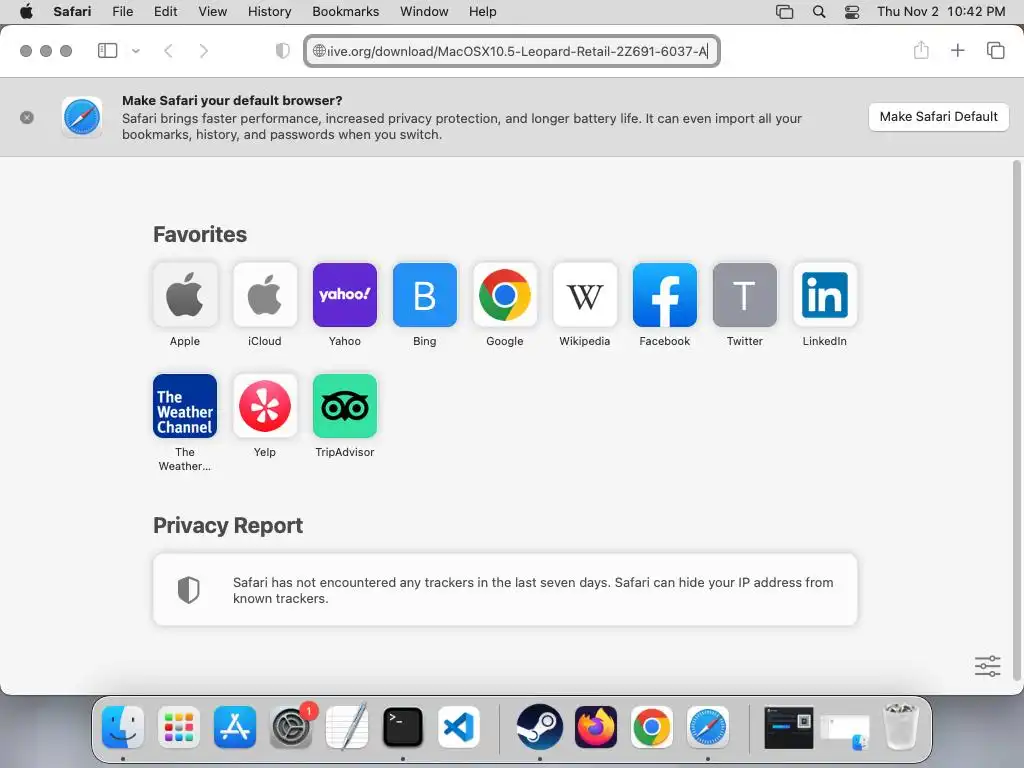Open Finder from the Dock
This screenshot has width=1024, height=768.
[123, 727]
